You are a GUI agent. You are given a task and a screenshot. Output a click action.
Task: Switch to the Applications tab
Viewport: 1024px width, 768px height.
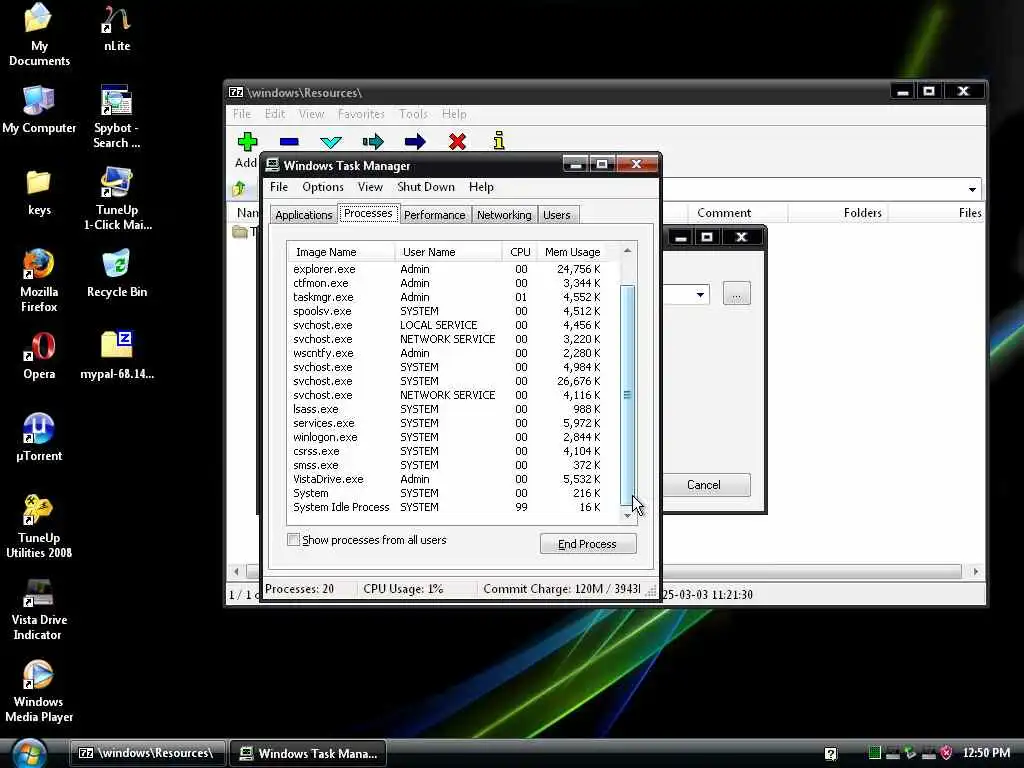click(304, 215)
